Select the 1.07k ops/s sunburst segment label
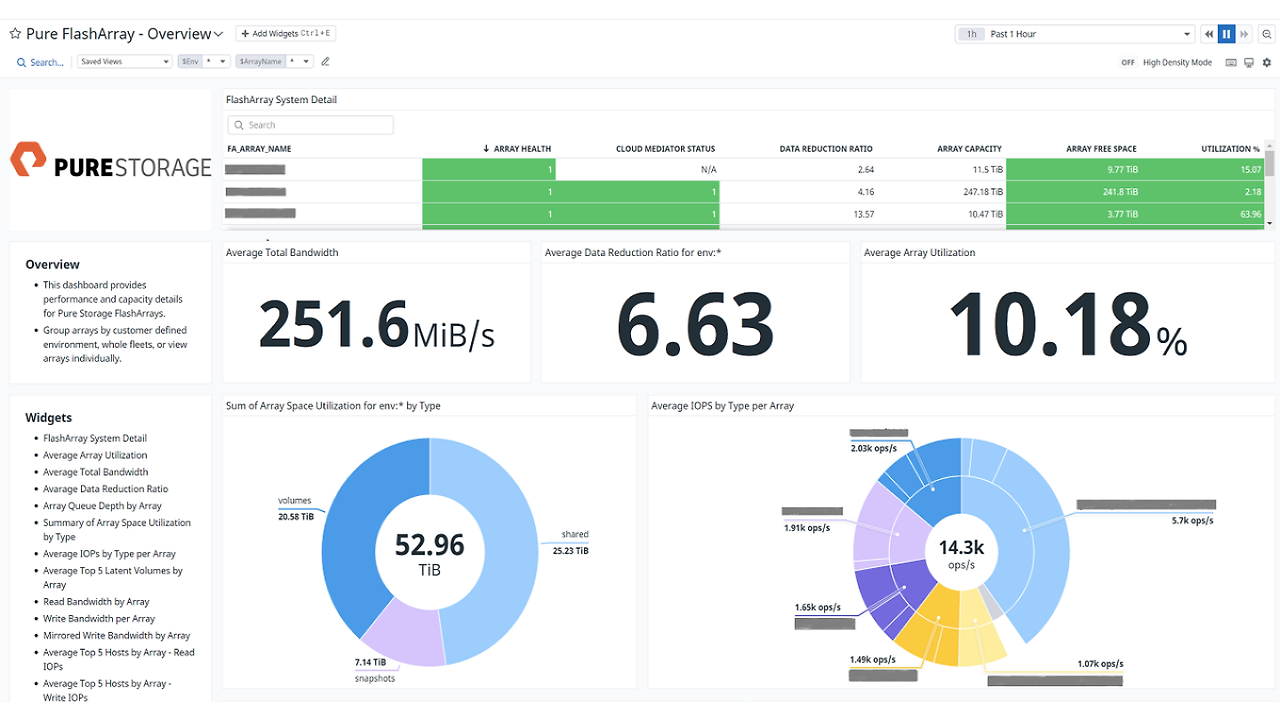1280x720 pixels. [x=1100, y=663]
